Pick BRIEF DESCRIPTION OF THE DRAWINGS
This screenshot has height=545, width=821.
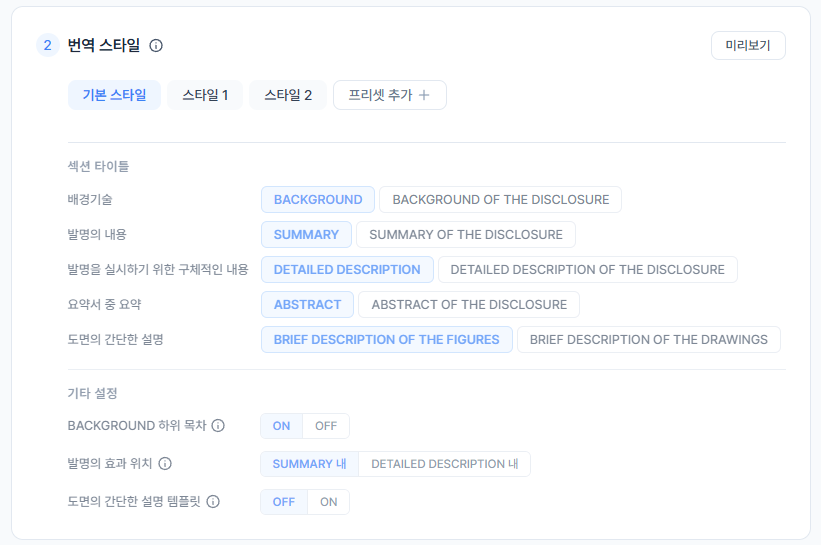tap(648, 339)
